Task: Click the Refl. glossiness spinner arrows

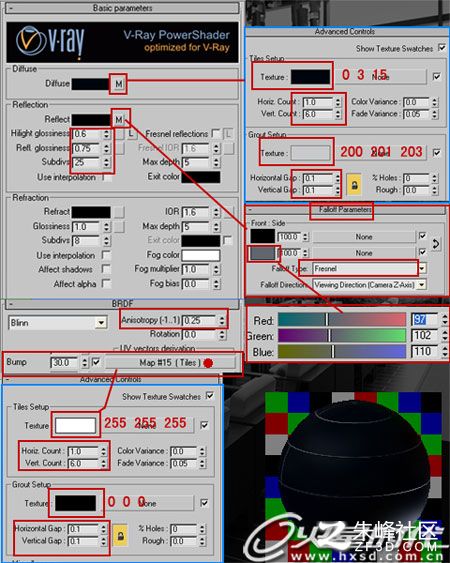Action: 106,148
